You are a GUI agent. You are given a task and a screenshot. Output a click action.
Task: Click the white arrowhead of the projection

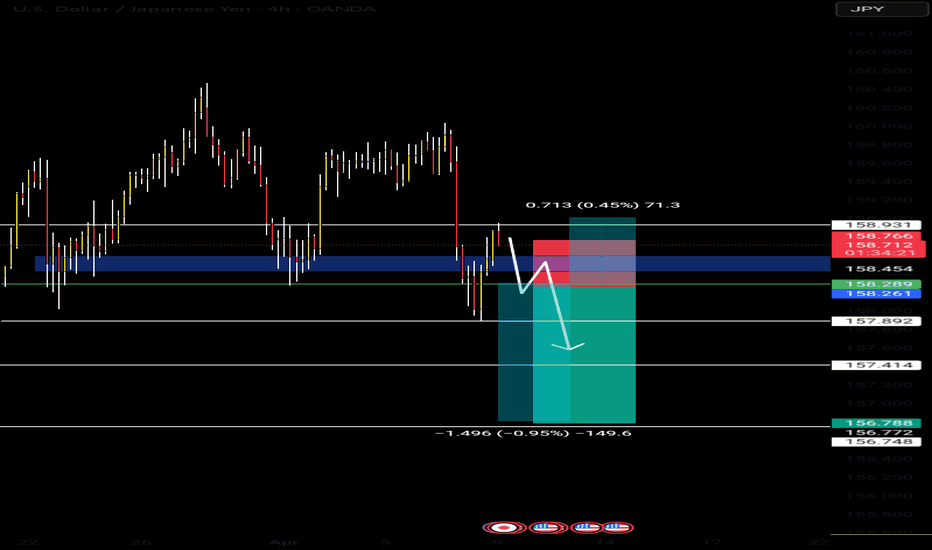(x=573, y=348)
